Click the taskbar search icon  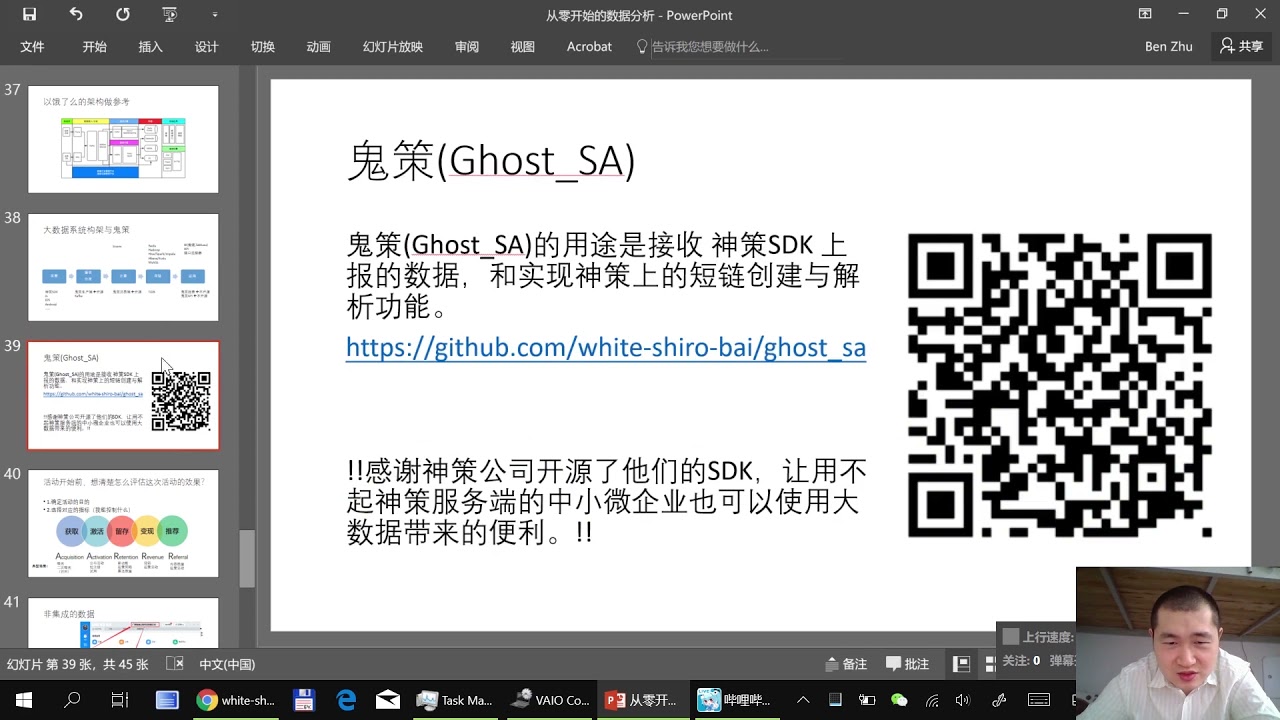(72, 700)
